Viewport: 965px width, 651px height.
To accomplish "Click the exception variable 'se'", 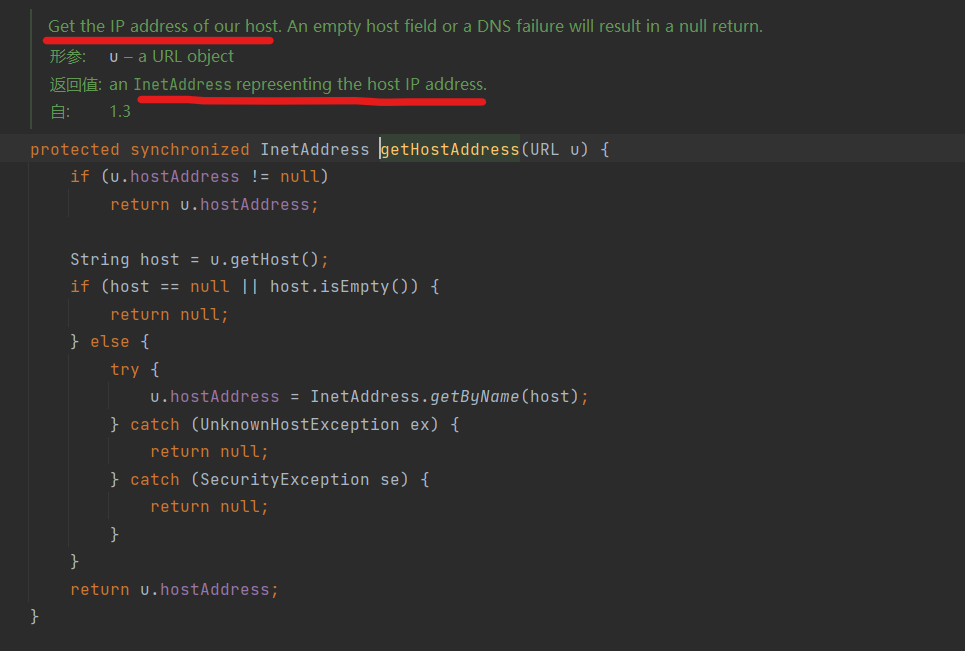I will (x=389, y=479).
